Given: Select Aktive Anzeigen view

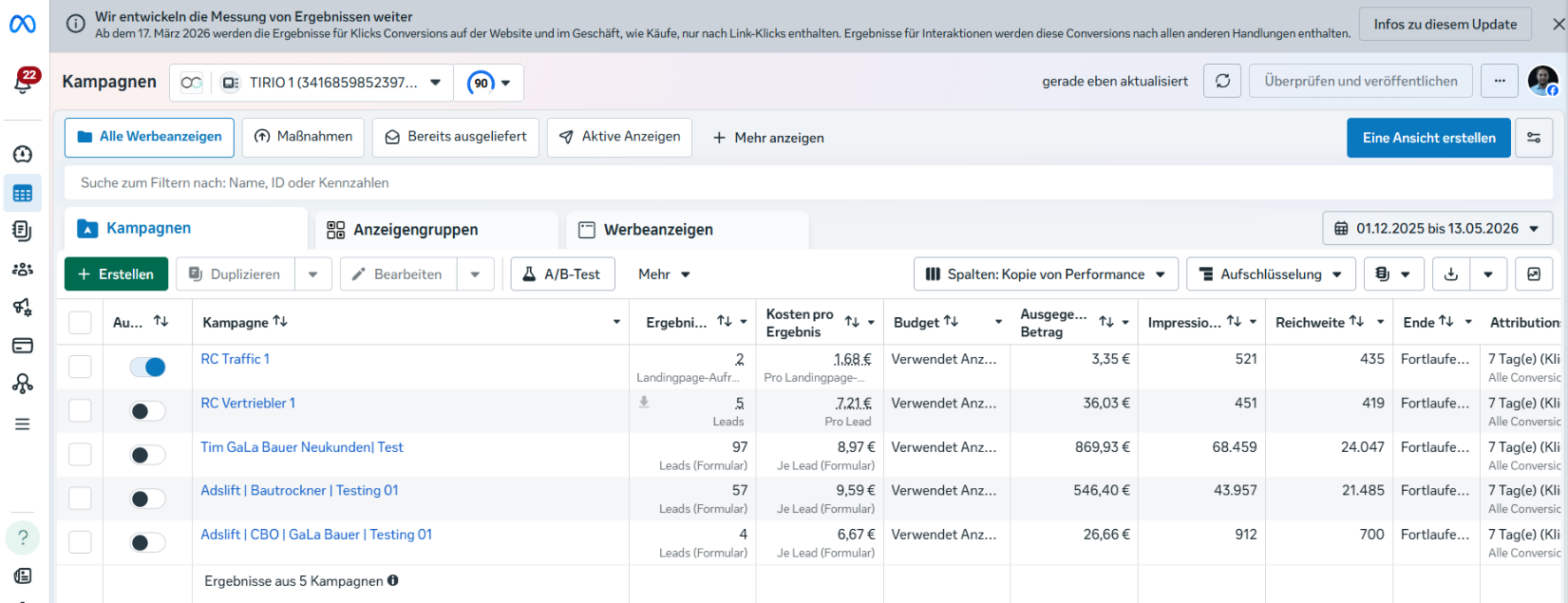Looking at the screenshot, I should pos(620,137).
